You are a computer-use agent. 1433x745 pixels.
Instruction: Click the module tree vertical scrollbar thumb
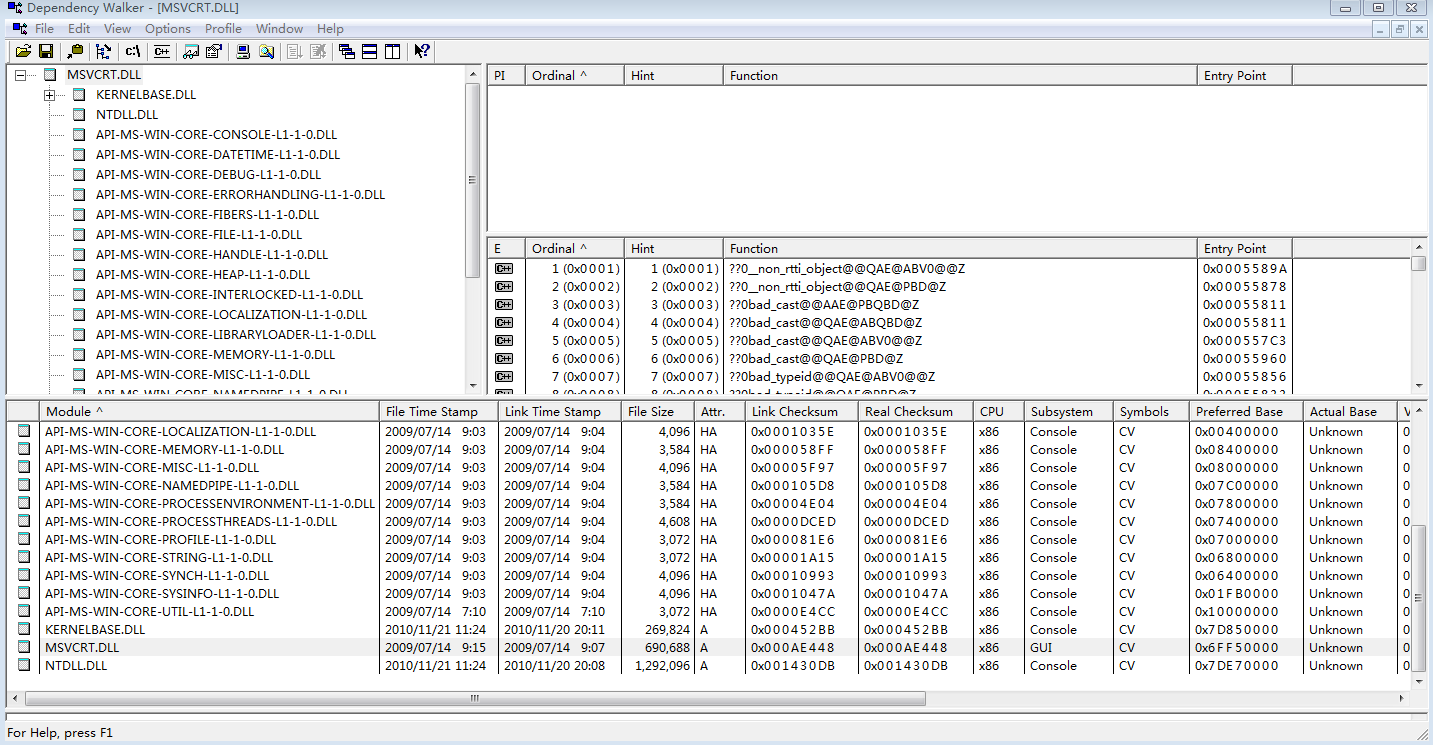(x=474, y=180)
